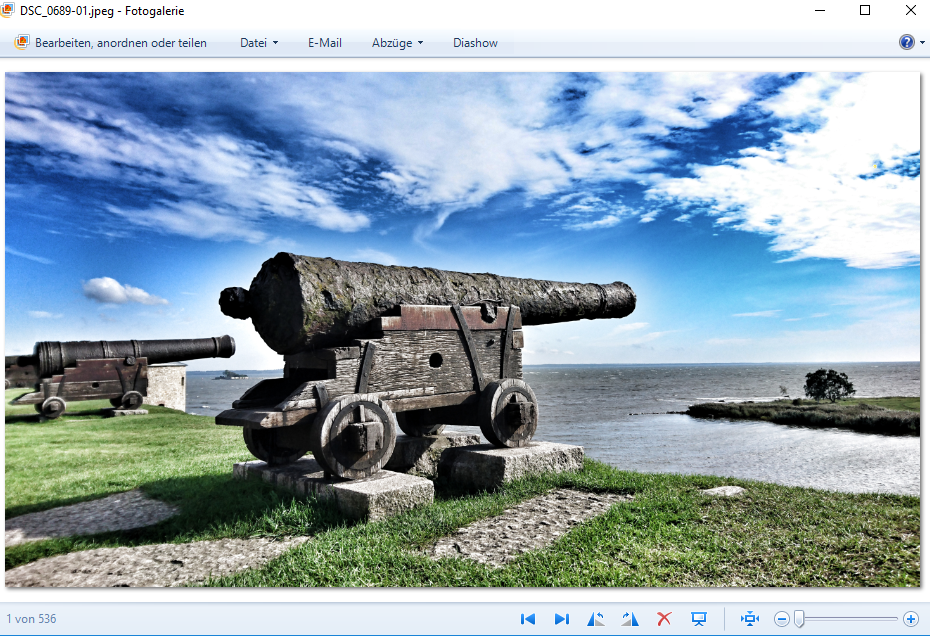
Task: Click the zoom slider handle
Action: coord(799,619)
